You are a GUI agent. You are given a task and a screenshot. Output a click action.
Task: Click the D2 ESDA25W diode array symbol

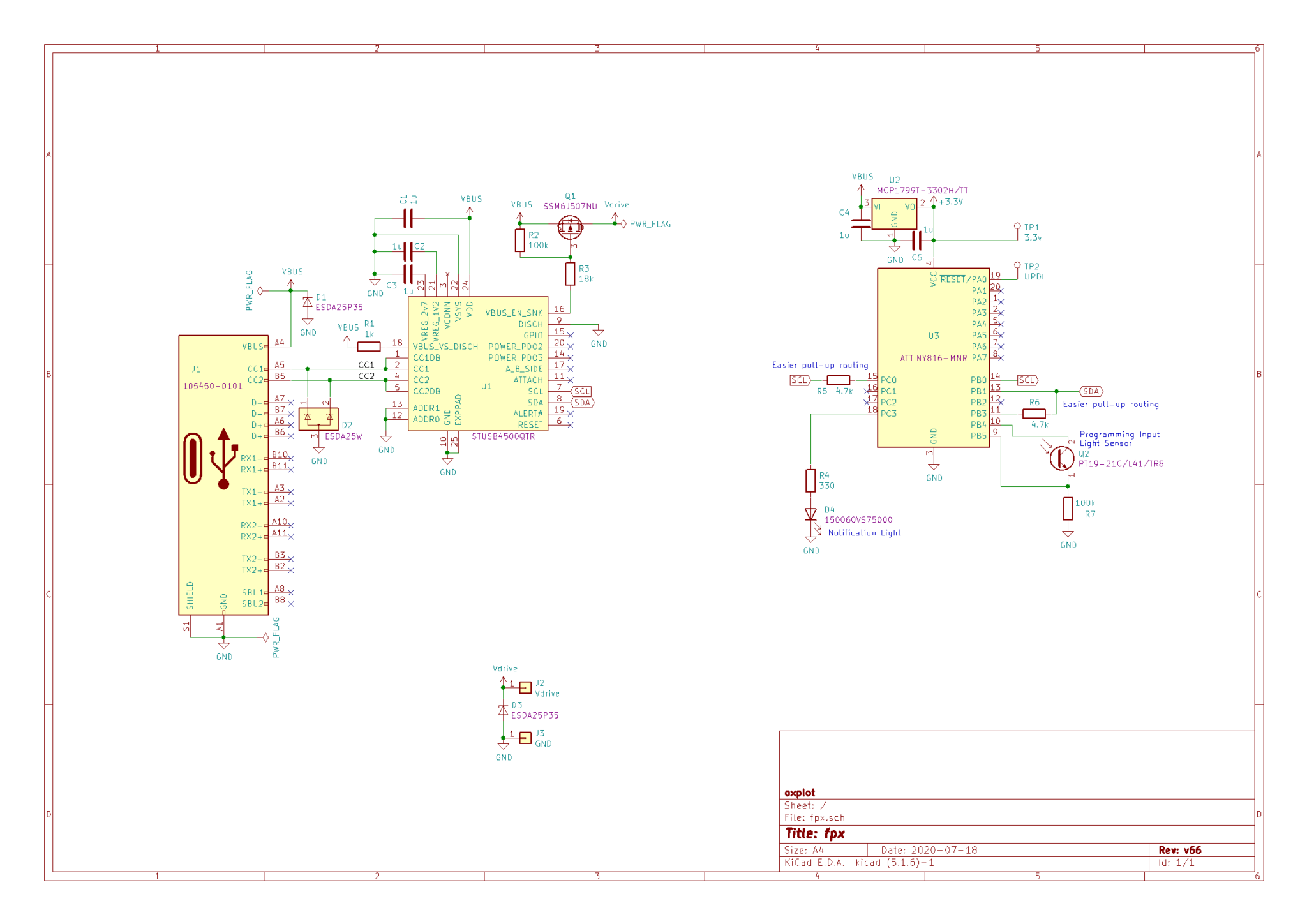click(x=318, y=419)
